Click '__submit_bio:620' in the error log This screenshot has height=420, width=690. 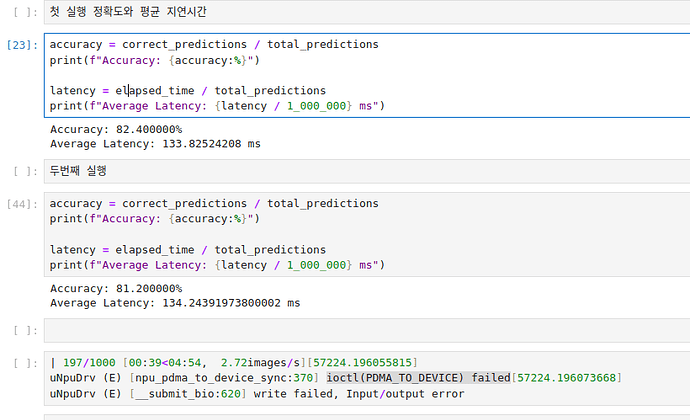tap(188, 394)
